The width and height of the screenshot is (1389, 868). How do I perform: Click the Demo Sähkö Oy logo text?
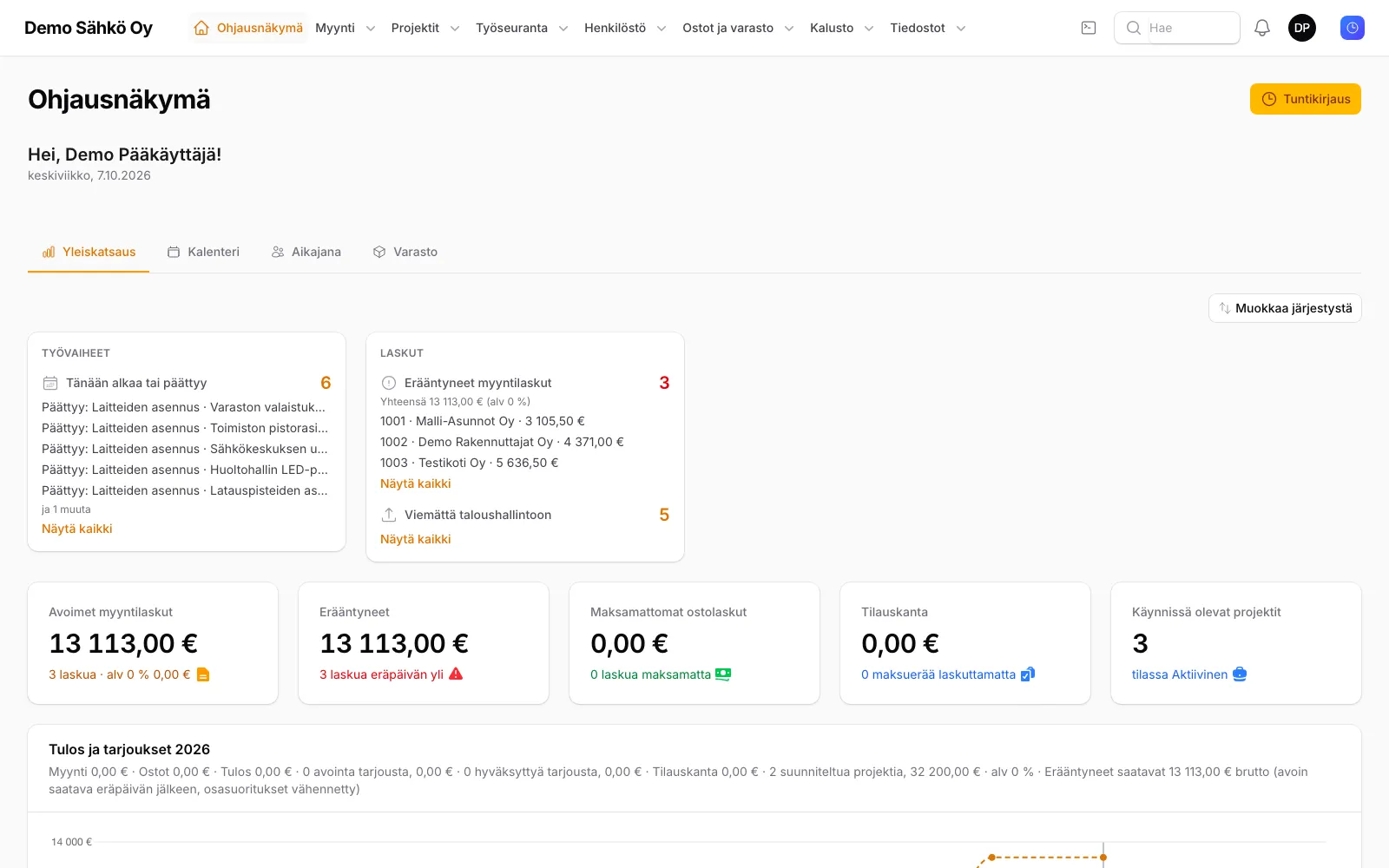[x=89, y=28]
